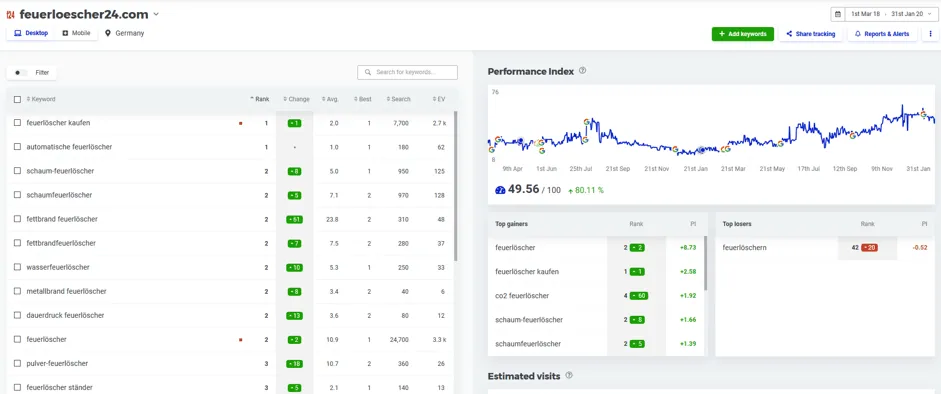This screenshot has height=394, width=941.
Task: Open the three-dot more options menu
Action: (930, 34)
